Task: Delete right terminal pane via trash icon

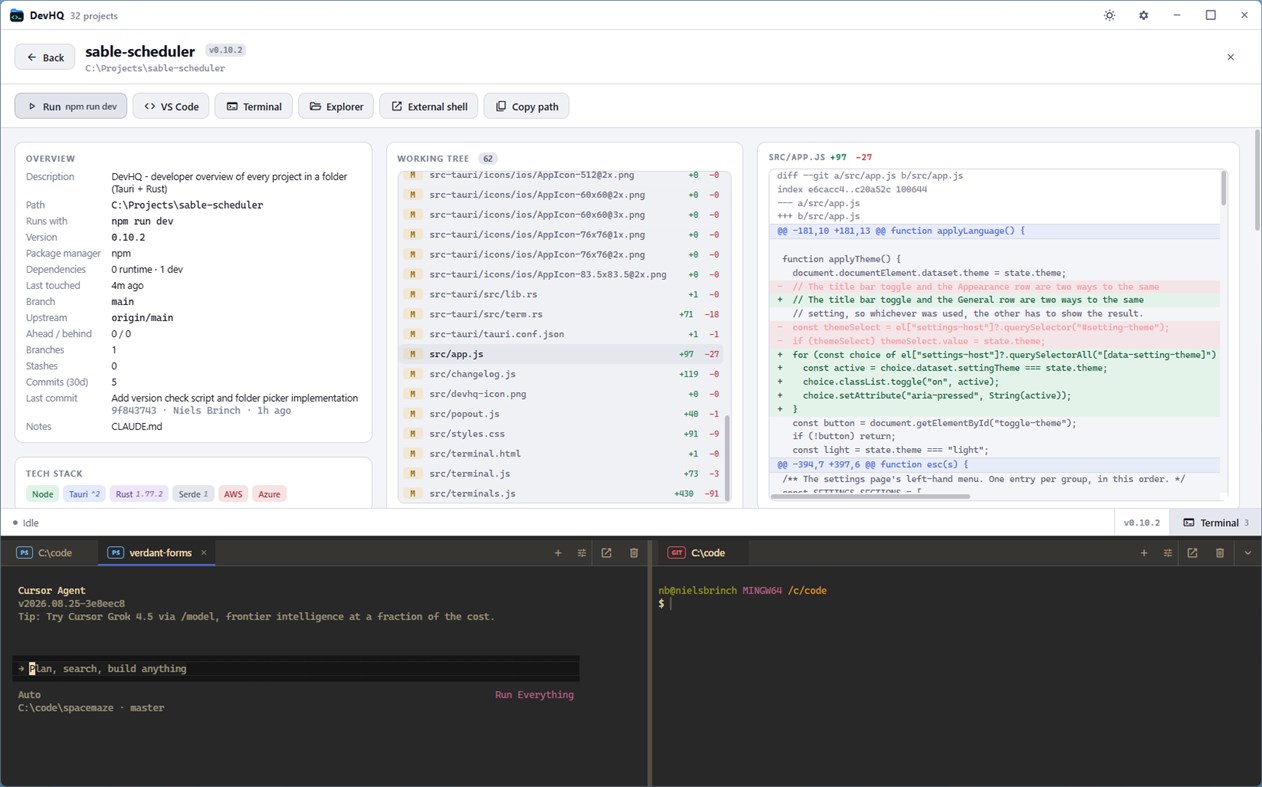Action: pos(1220,553)
